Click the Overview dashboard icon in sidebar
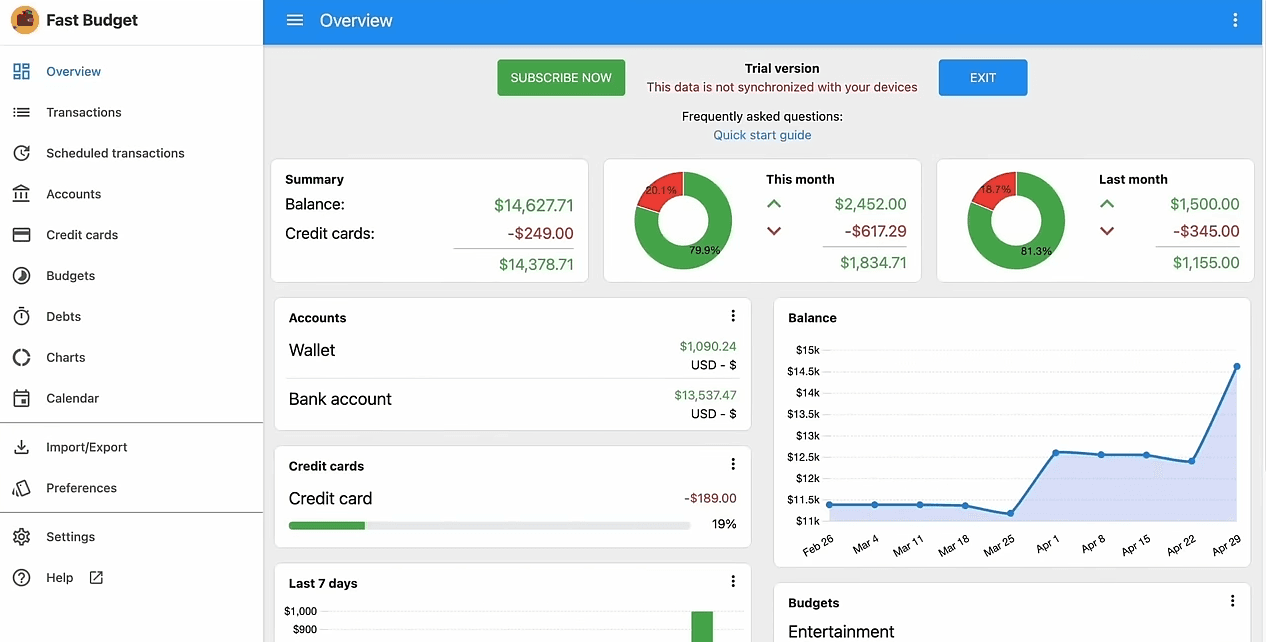The height and width of the screenshot is (642, 1266). 21,71
